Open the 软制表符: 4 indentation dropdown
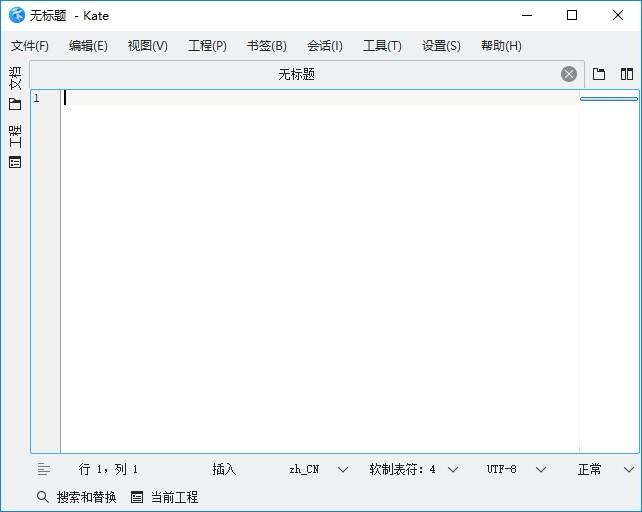Viewport: 642px width, 512px height. (x=414, y=469)
